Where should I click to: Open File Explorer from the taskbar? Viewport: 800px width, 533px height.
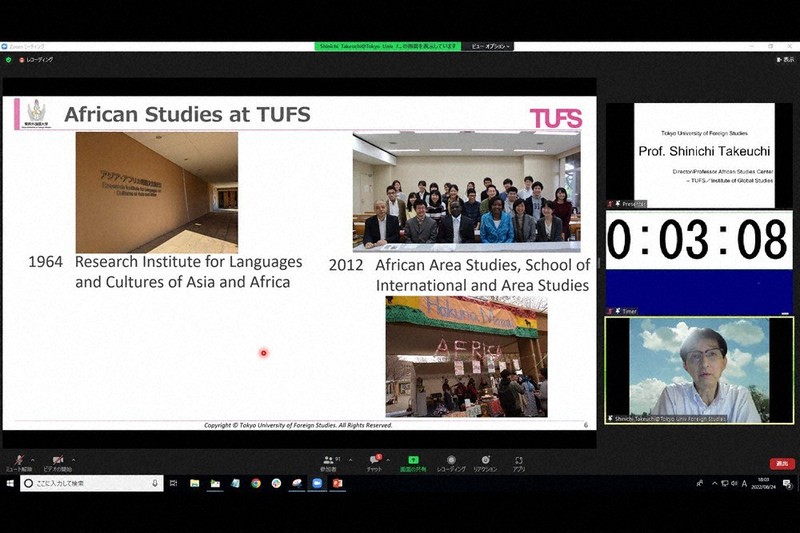pos(194,483)
